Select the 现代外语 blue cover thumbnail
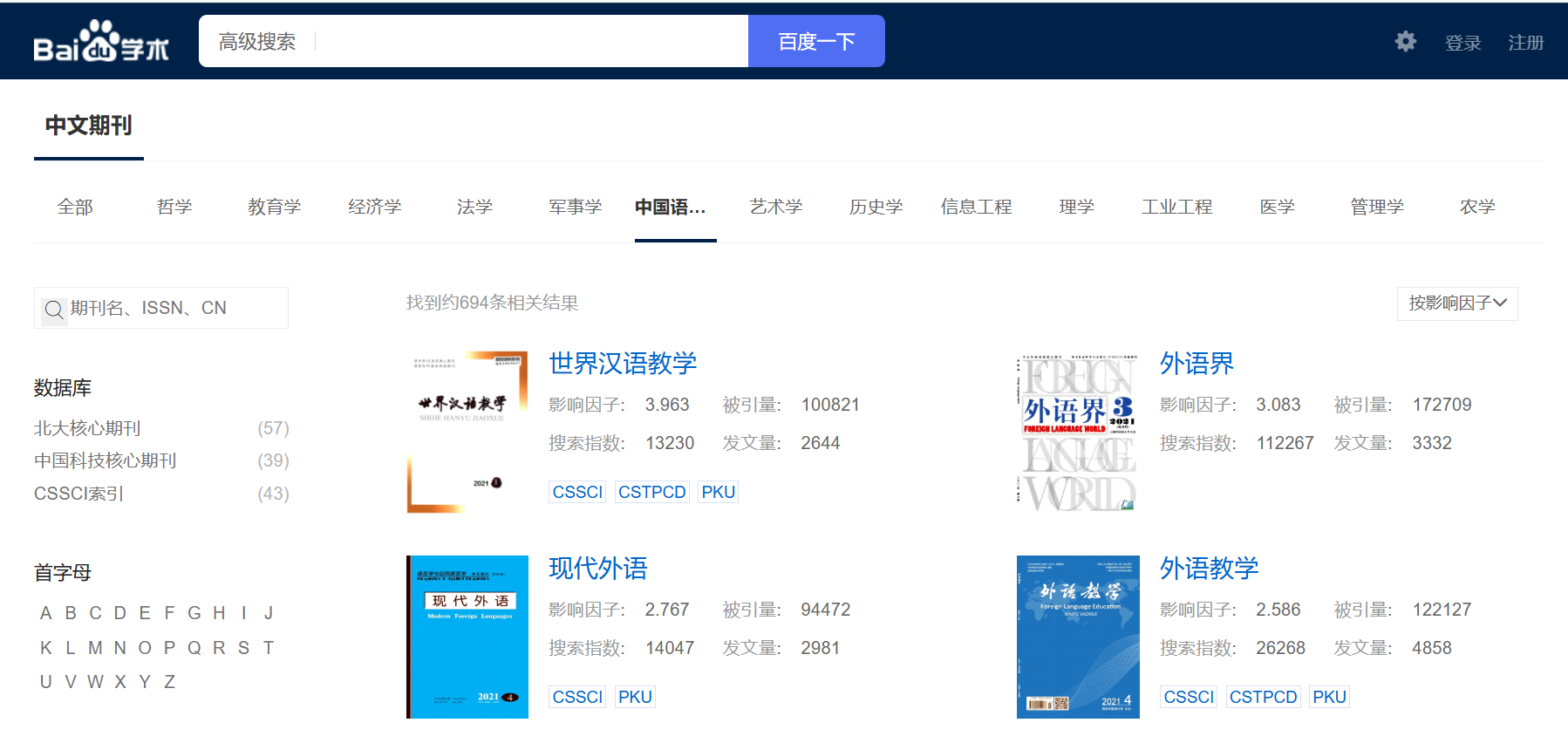This screenshot has width=1568, height=750. coord(467,637)
